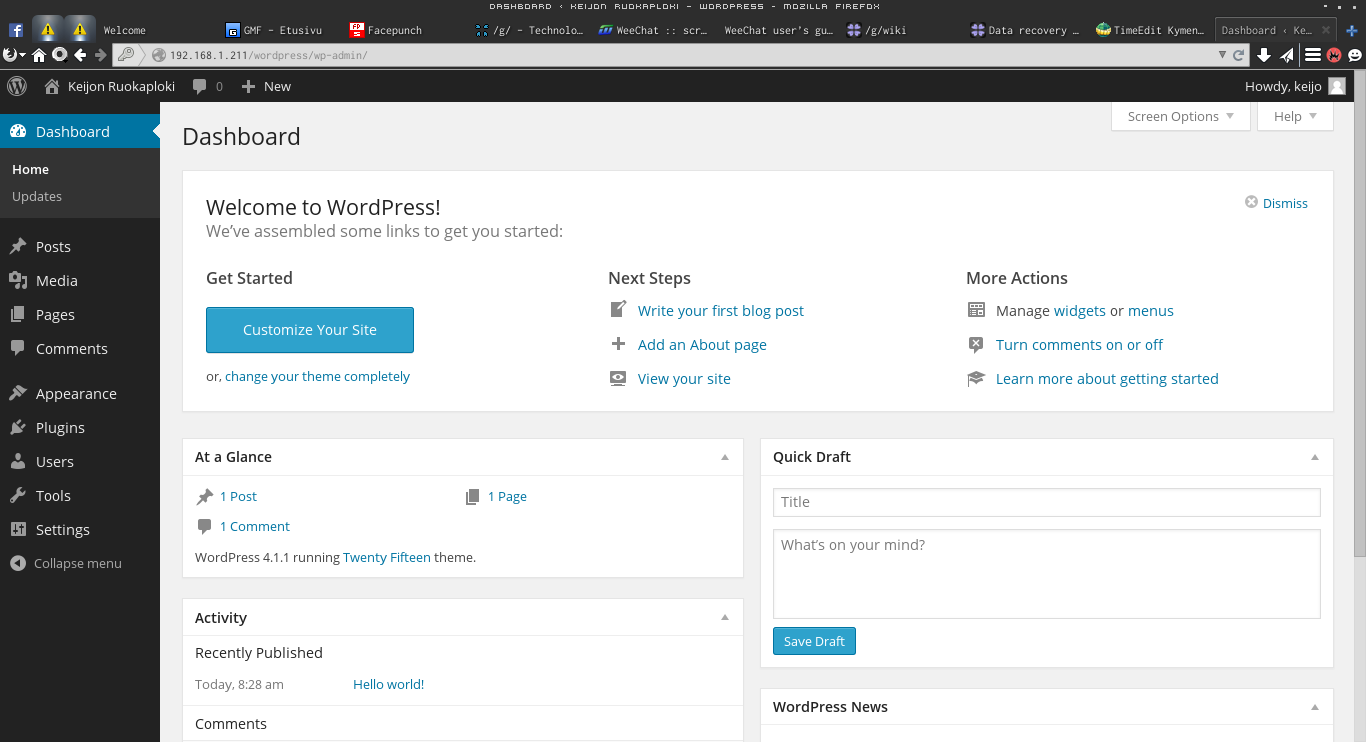Click the Save Draft button
Image resolution: width=1366 pixels, height=742 pixels.
(814, 641)
